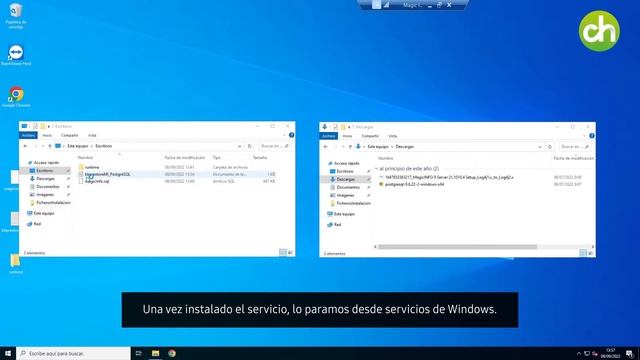Switch Escritorio window to large icons view
The image size is (640, 360).
[290, 253]
